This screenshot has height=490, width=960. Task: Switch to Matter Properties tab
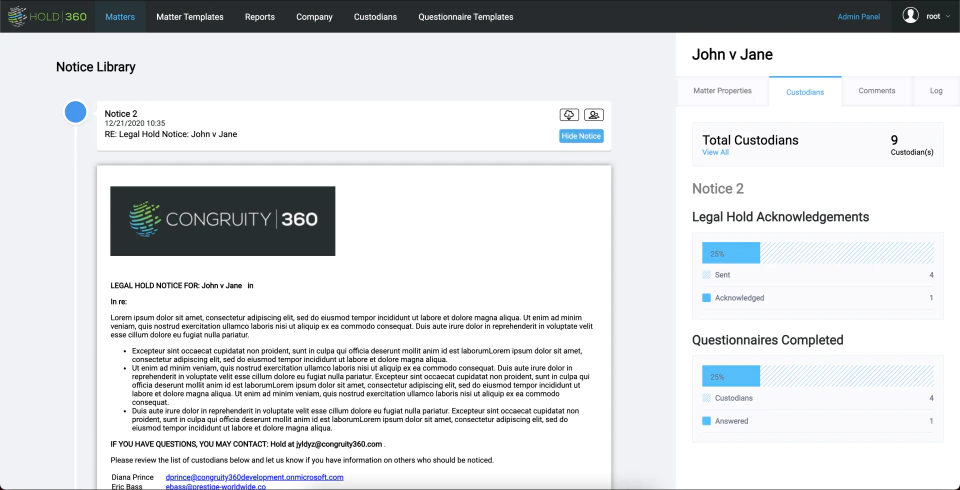pos(722,91)
